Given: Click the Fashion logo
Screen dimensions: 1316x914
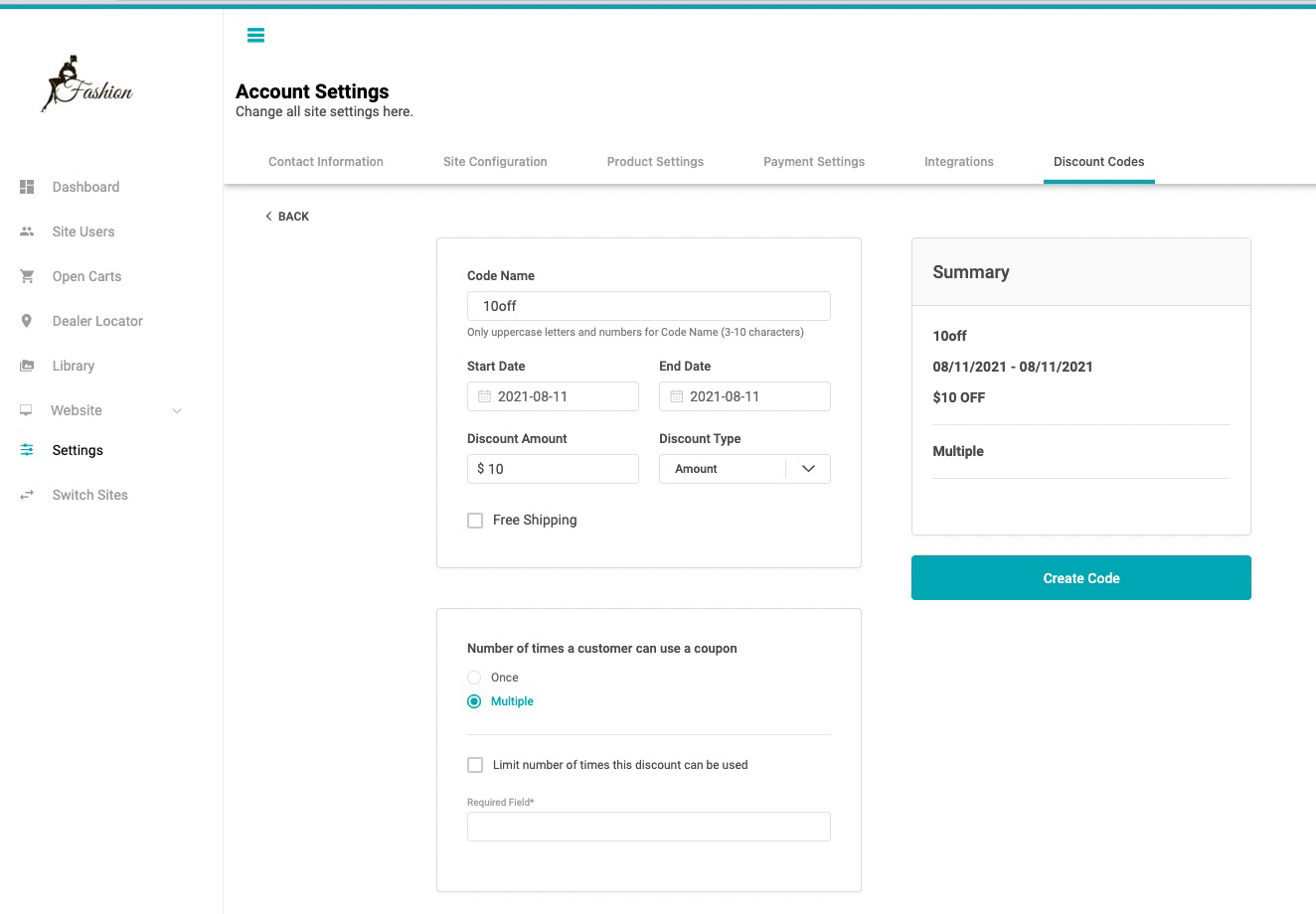Looking at the screenshot, I should 87,84.
